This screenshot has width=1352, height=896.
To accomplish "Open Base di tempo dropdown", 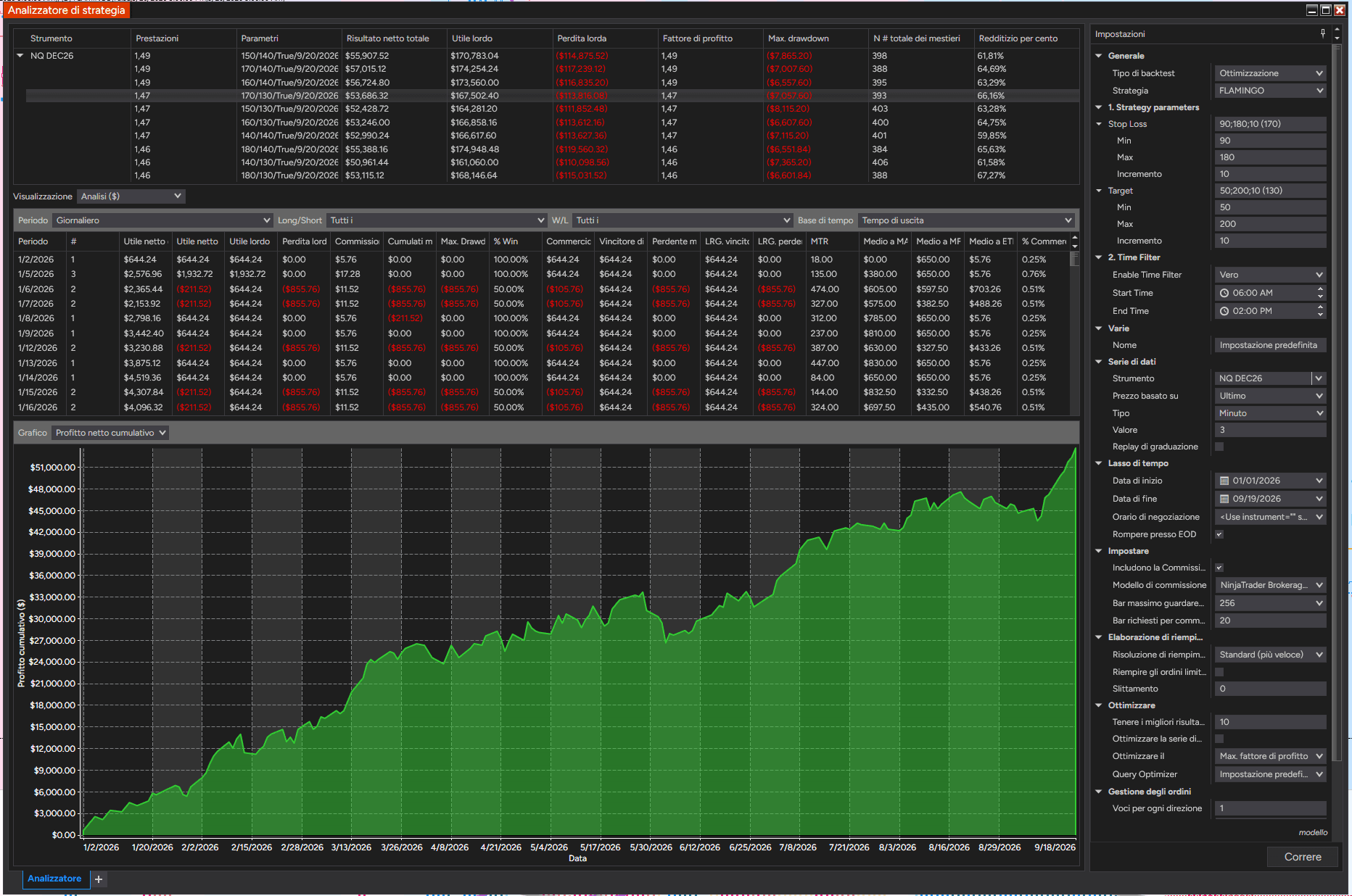I will (966, 220).
